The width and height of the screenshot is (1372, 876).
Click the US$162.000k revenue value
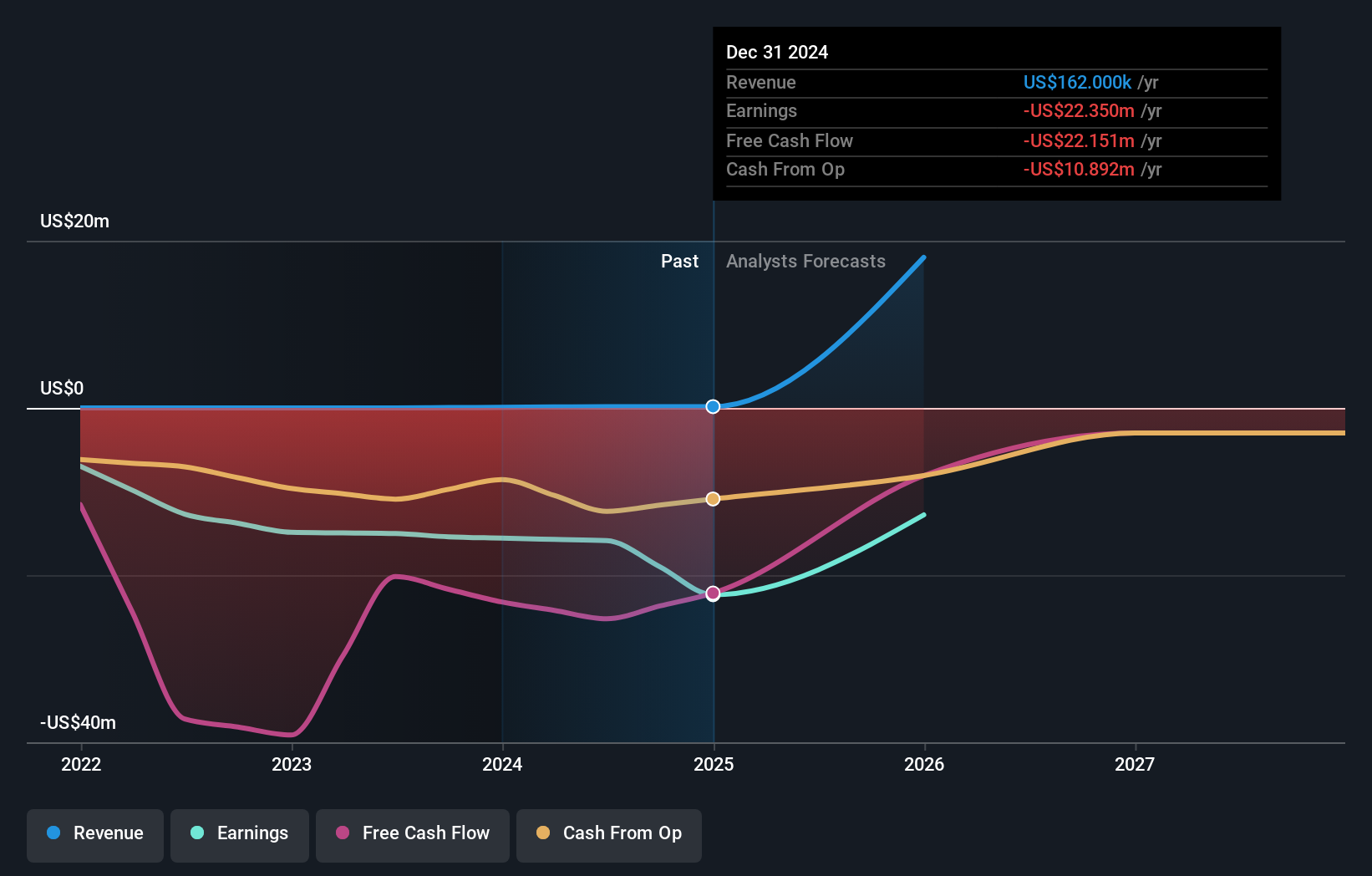(x=1077, y=82)
